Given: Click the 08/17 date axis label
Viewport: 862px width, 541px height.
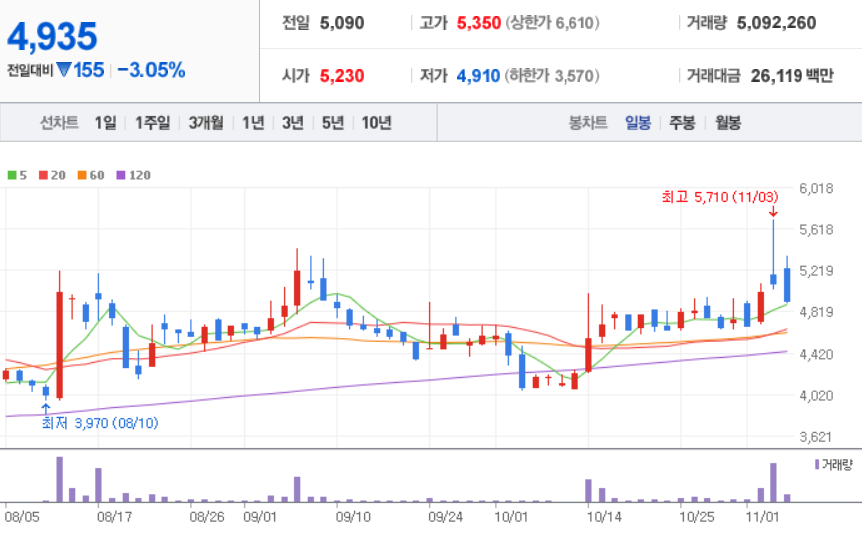Looking at the screenshot, I should (114, 517).
